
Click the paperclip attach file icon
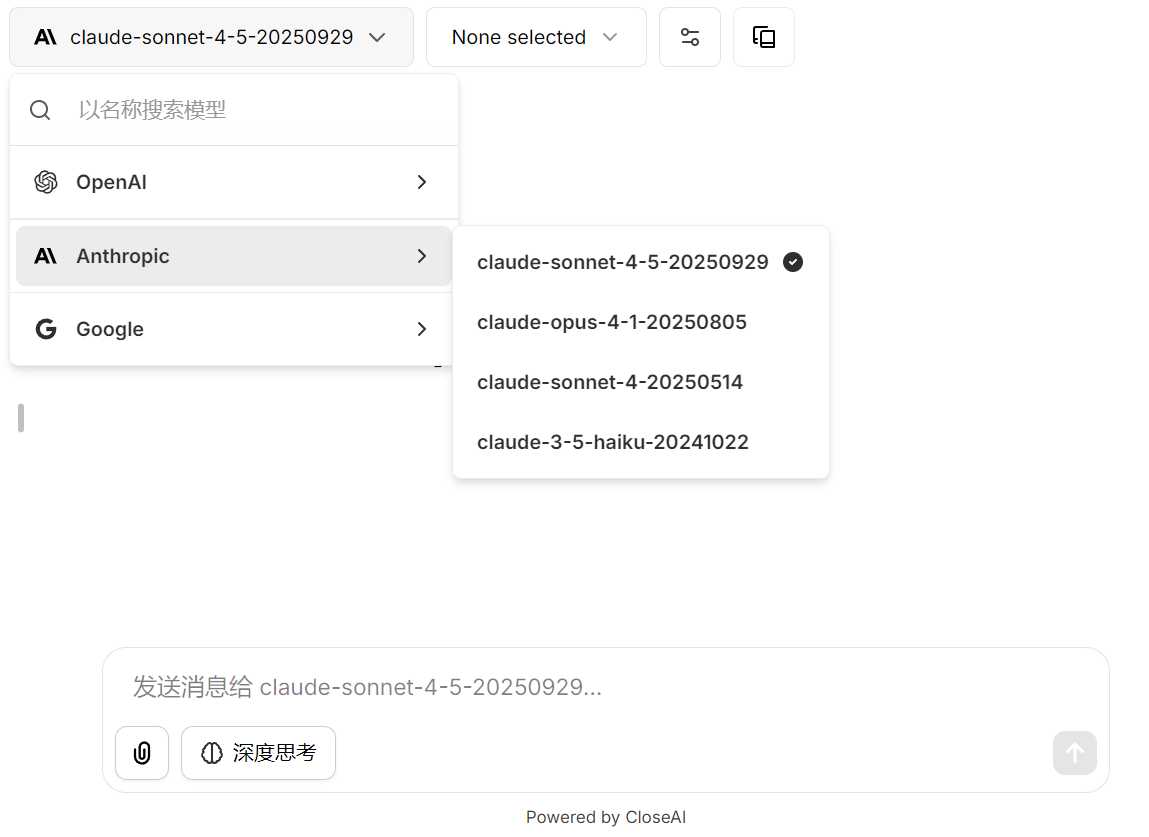point(142,753)
